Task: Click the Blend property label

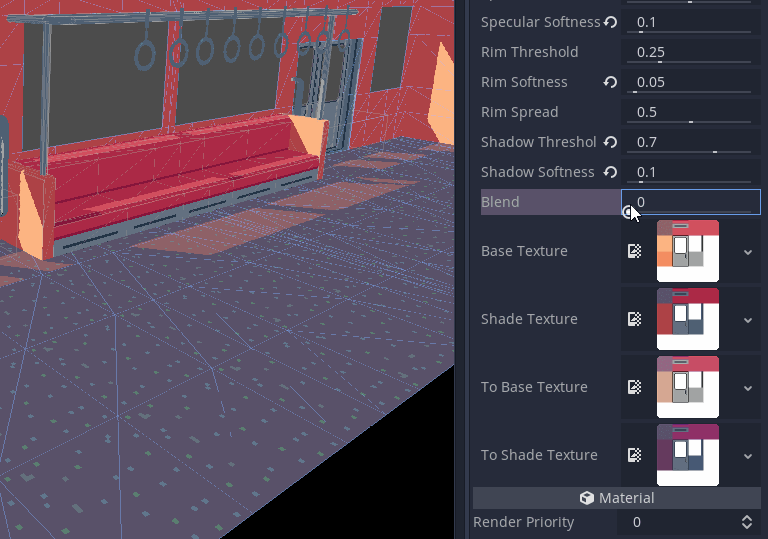Action: [500, 202]
